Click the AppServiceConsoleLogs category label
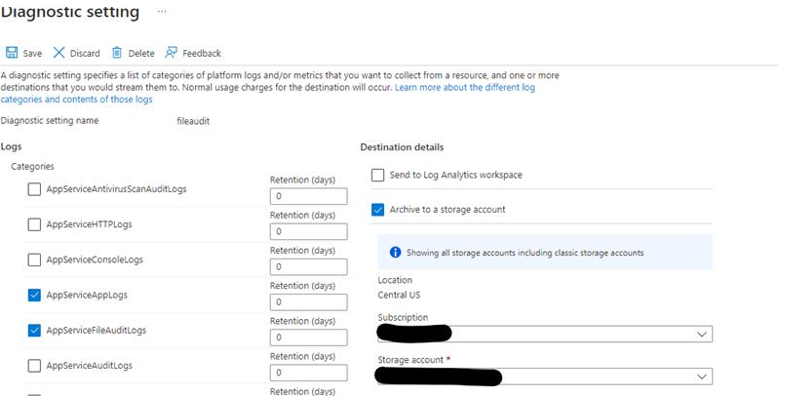This screenshot has height=410, width=798. click(95, 260)
